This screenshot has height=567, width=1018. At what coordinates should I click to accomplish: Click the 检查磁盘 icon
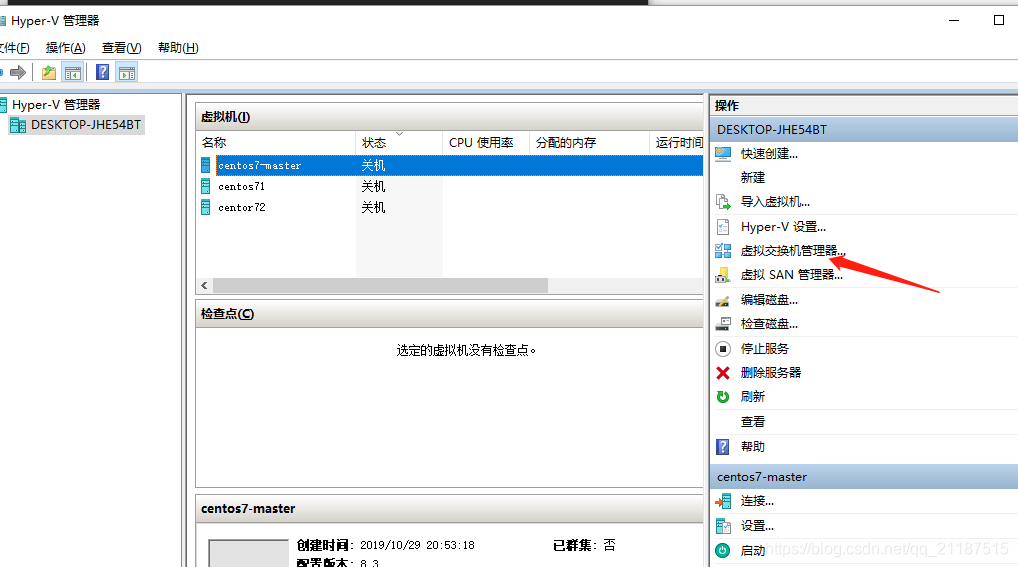pyautogui.click(x=723, y=323)
